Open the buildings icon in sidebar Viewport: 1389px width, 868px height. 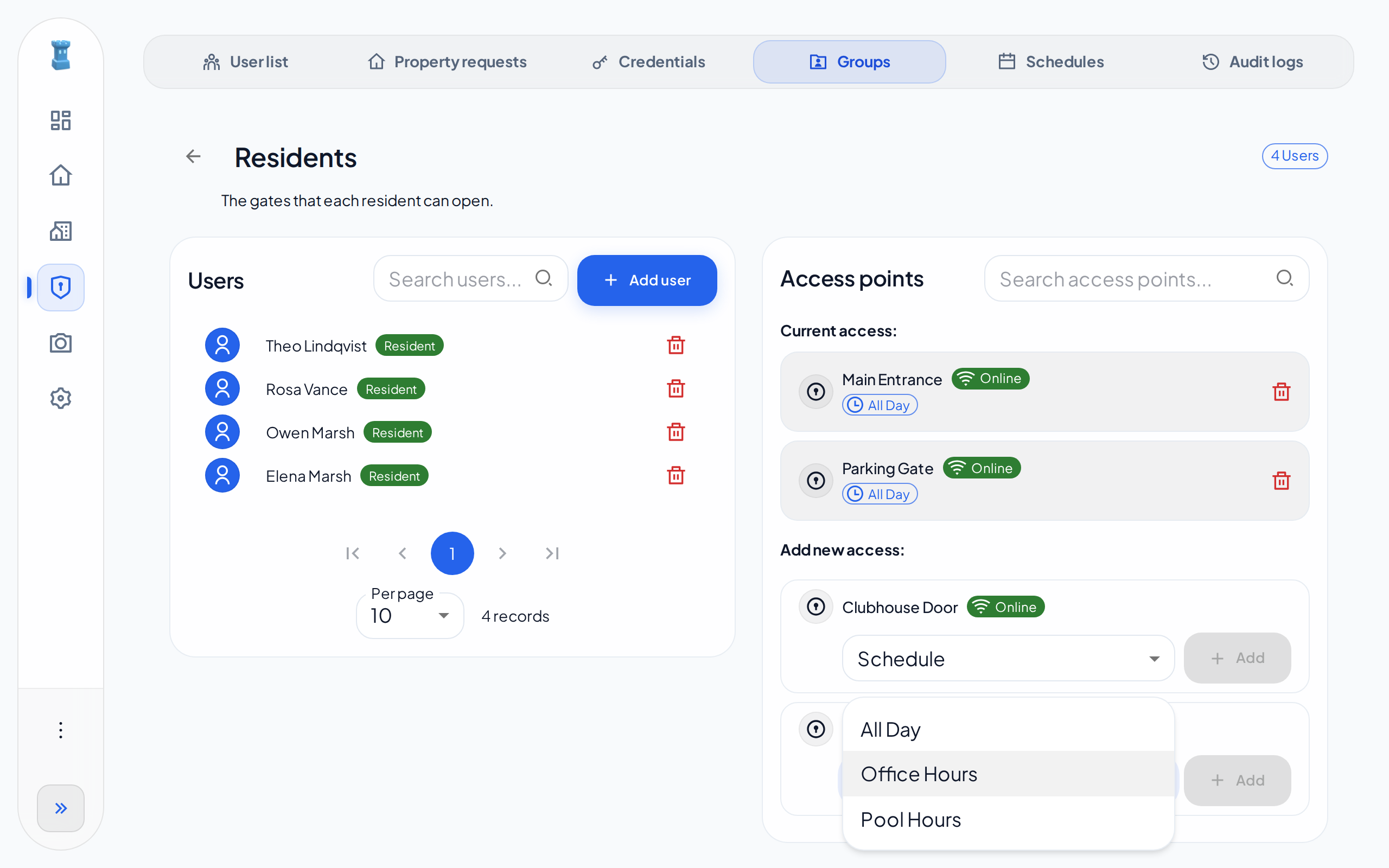coord(60,231)
